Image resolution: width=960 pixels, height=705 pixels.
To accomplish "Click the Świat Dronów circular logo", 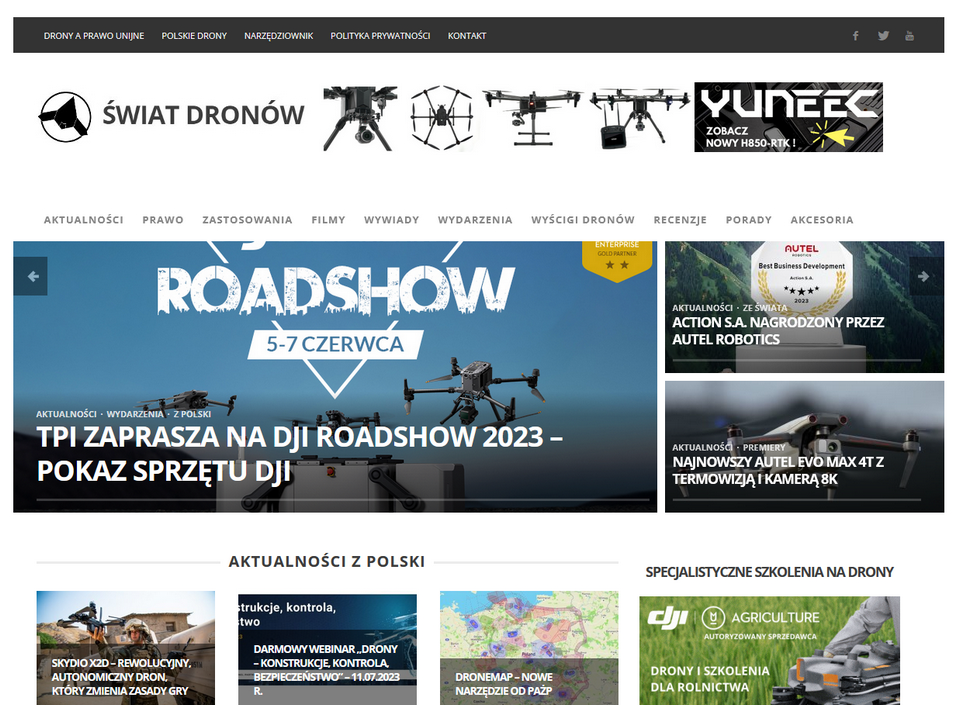I will pos(65,116).
